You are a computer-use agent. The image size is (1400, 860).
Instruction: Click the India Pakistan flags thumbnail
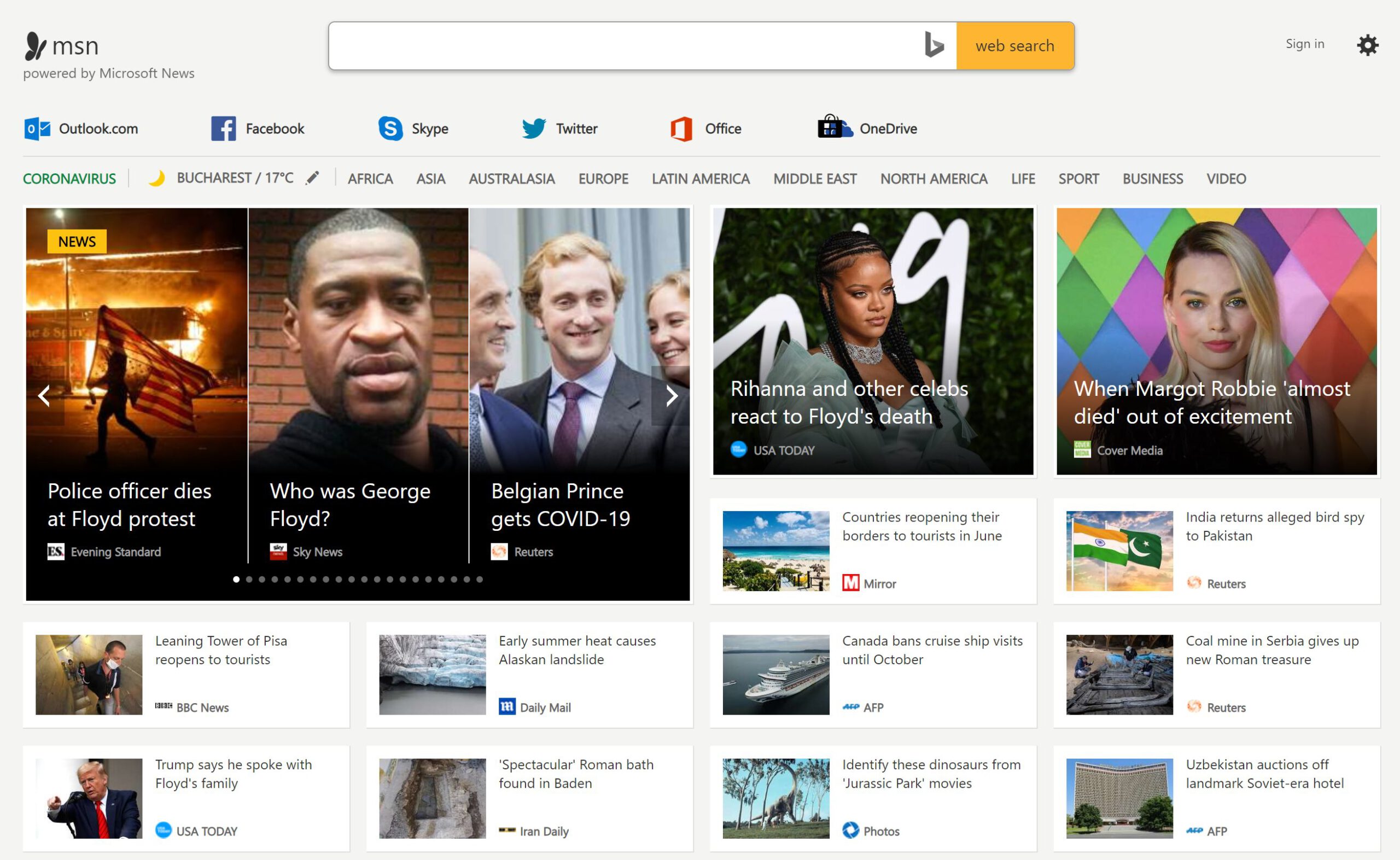[x=1119, y=551]
